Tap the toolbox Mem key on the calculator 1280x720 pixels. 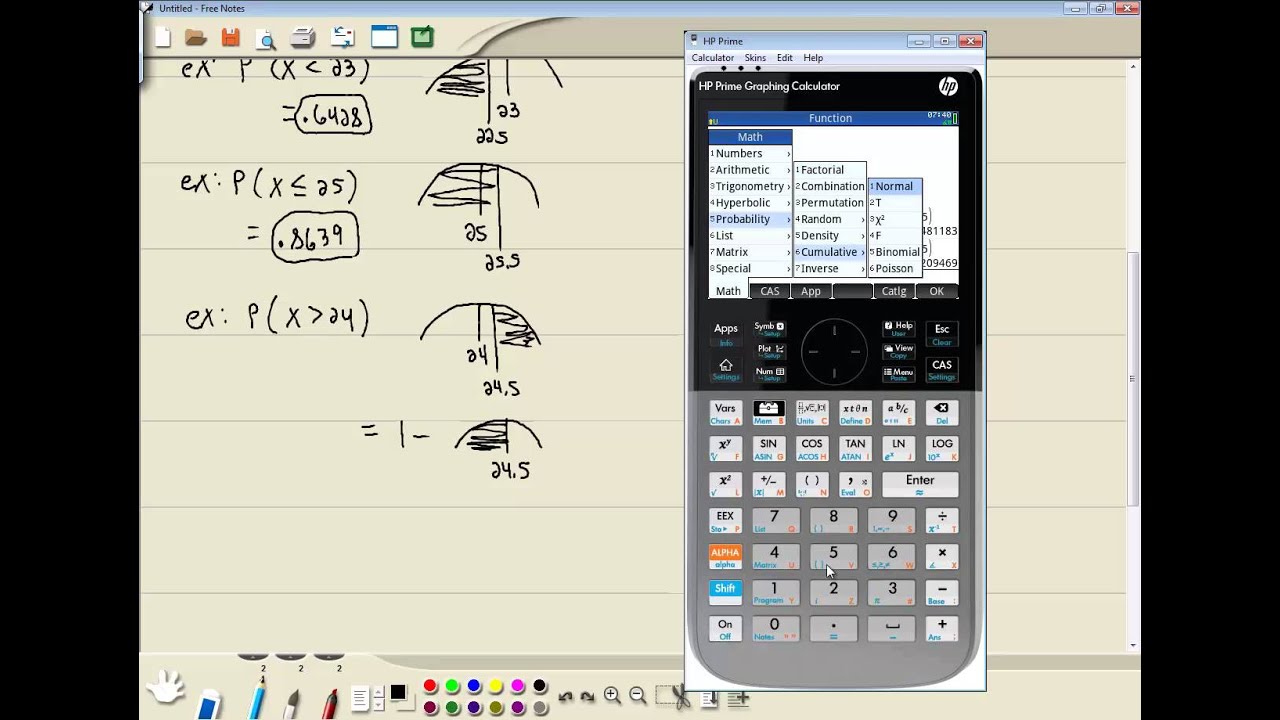click(x=768, y=412)
